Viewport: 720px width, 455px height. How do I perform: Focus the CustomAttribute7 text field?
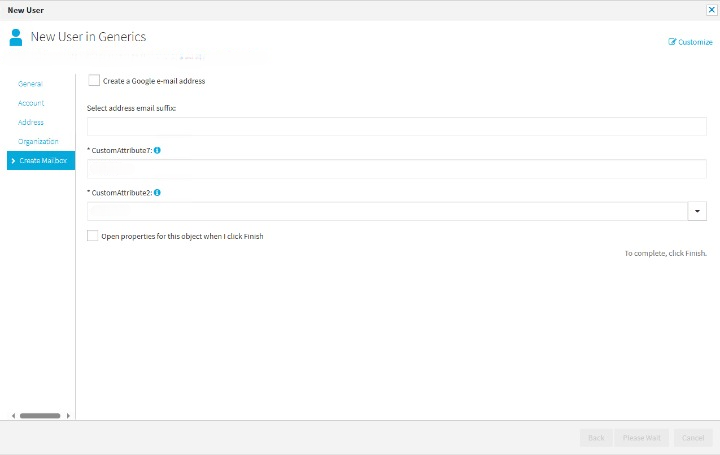point(397,169)
